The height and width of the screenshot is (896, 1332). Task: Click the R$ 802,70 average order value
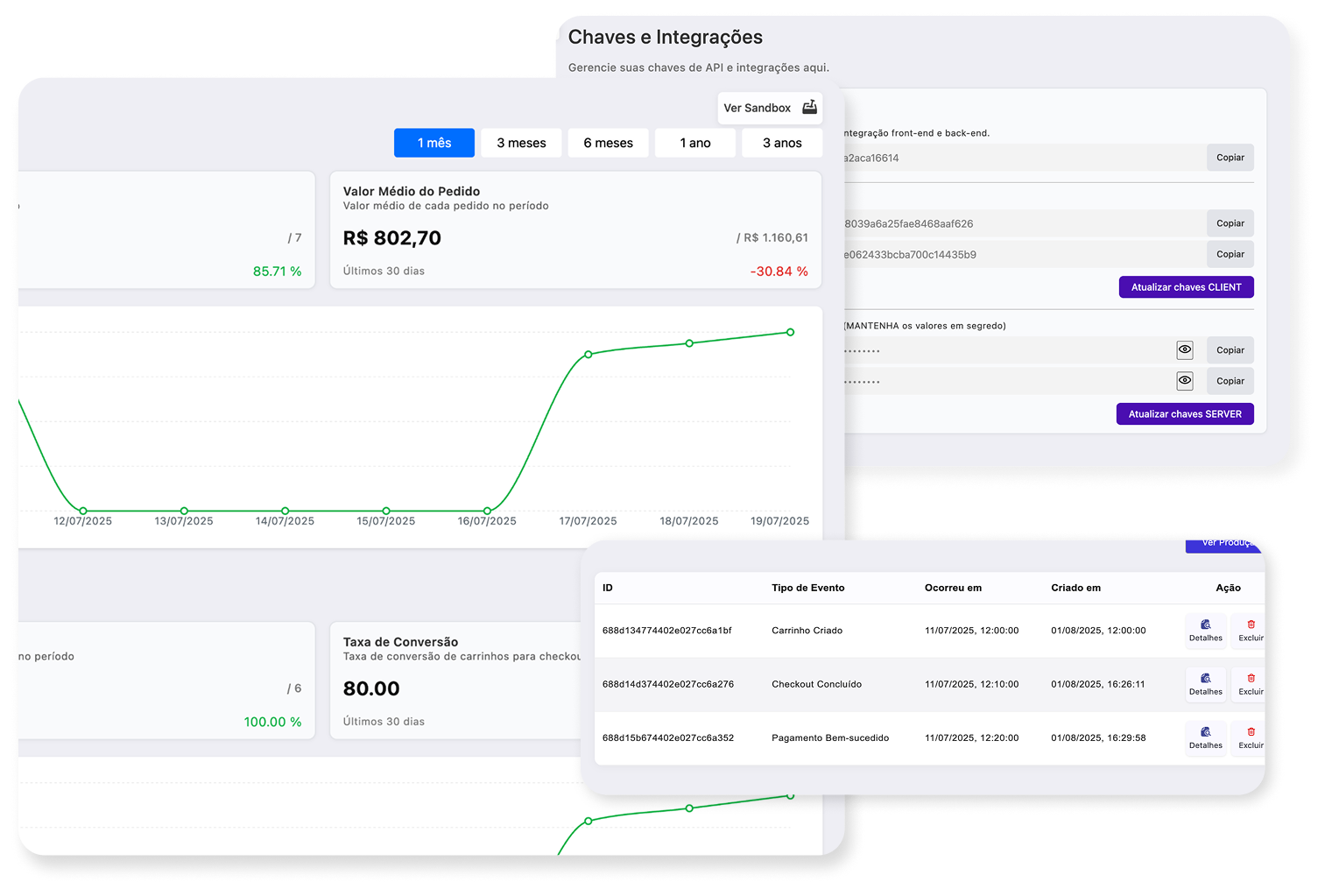point(391,238)
